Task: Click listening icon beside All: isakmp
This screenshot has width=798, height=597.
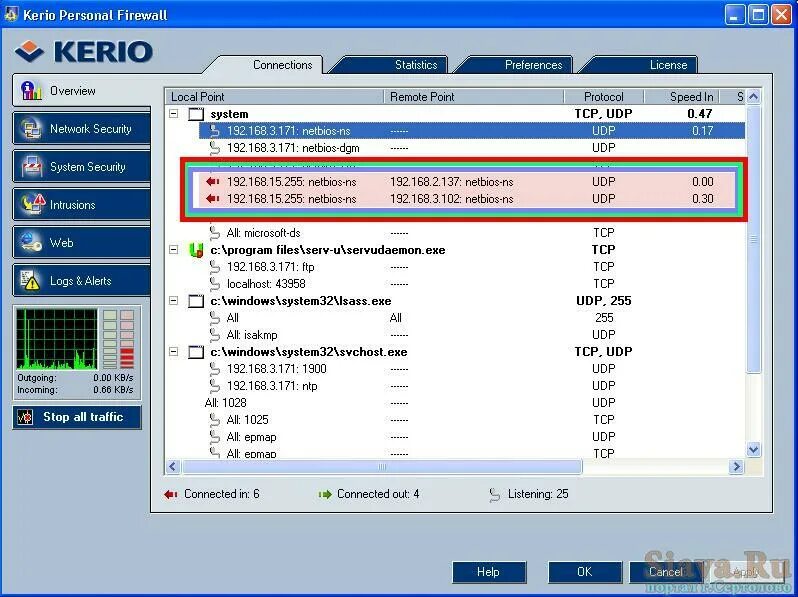Action: pyautogui.click(x=215, y=334)
